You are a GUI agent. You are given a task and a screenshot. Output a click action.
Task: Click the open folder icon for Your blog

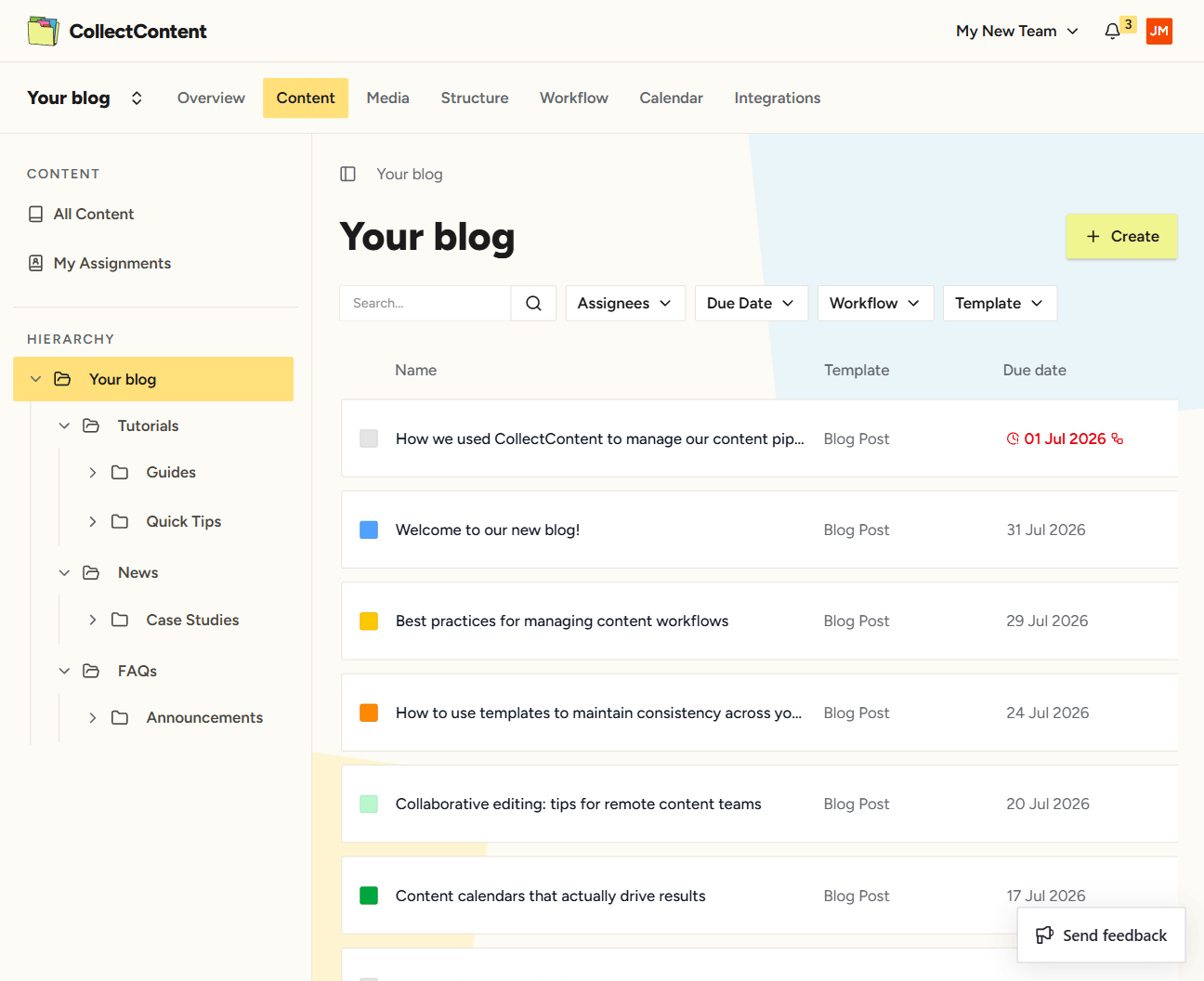pos(62,379)
